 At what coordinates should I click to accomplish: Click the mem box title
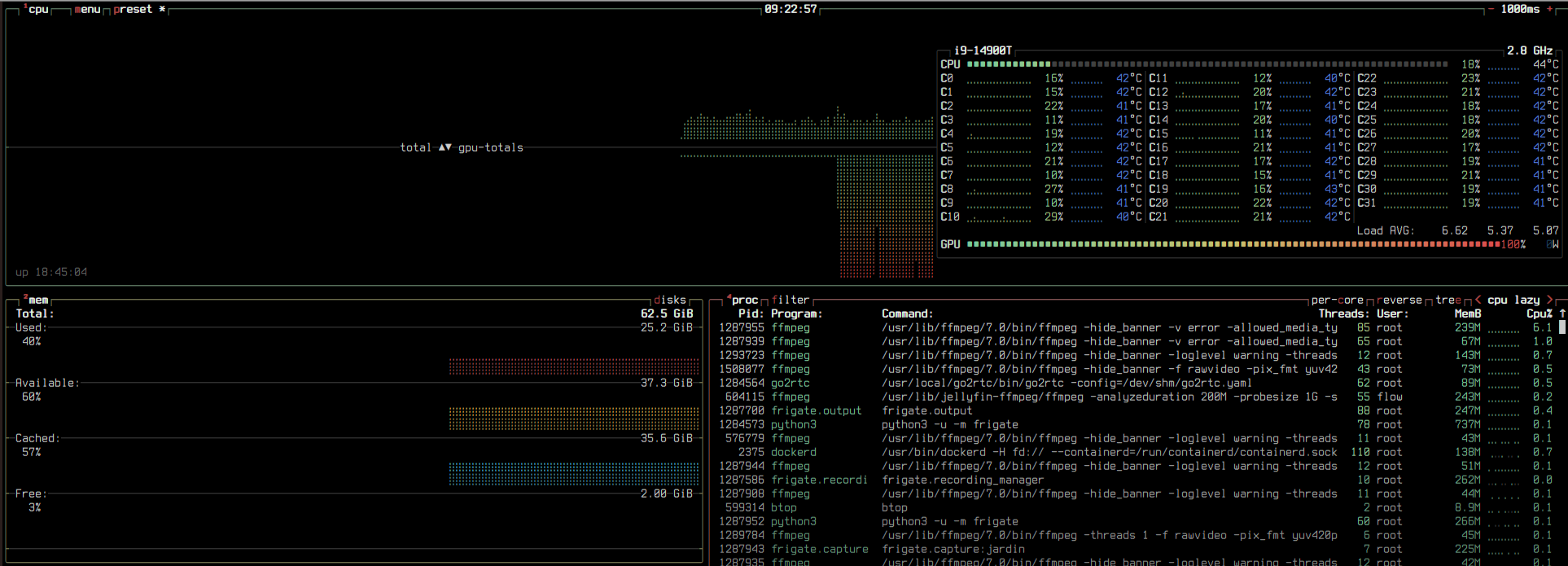point(37,300)
